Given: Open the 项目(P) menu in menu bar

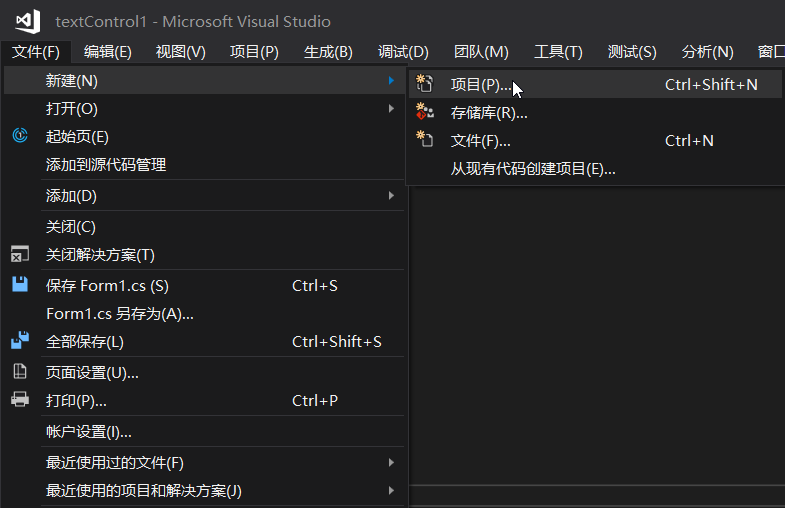Looking at the screenshot, I should tap(254, 52).
